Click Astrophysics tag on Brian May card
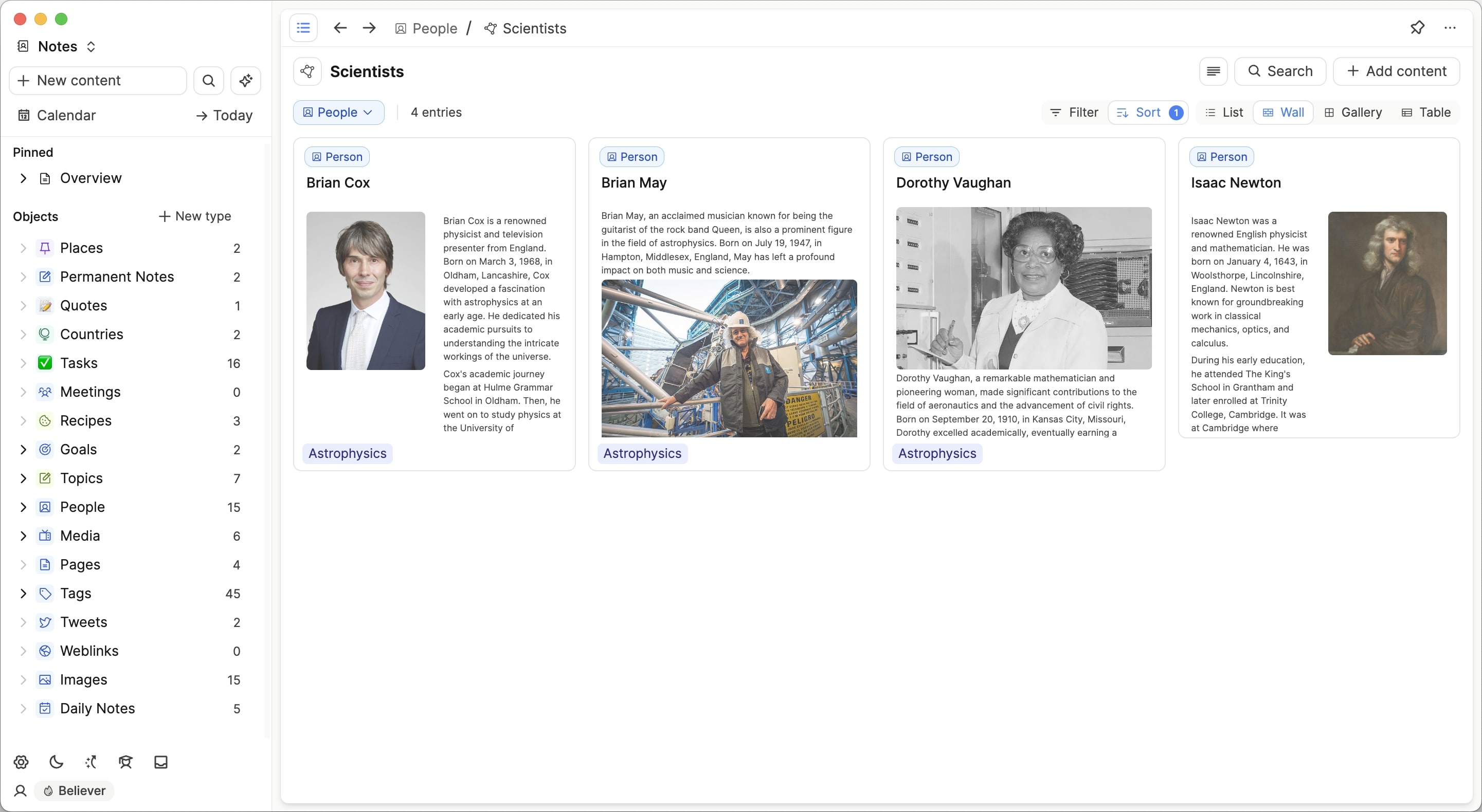Screen dimensions: 1482x812 (x=642, y=453)
